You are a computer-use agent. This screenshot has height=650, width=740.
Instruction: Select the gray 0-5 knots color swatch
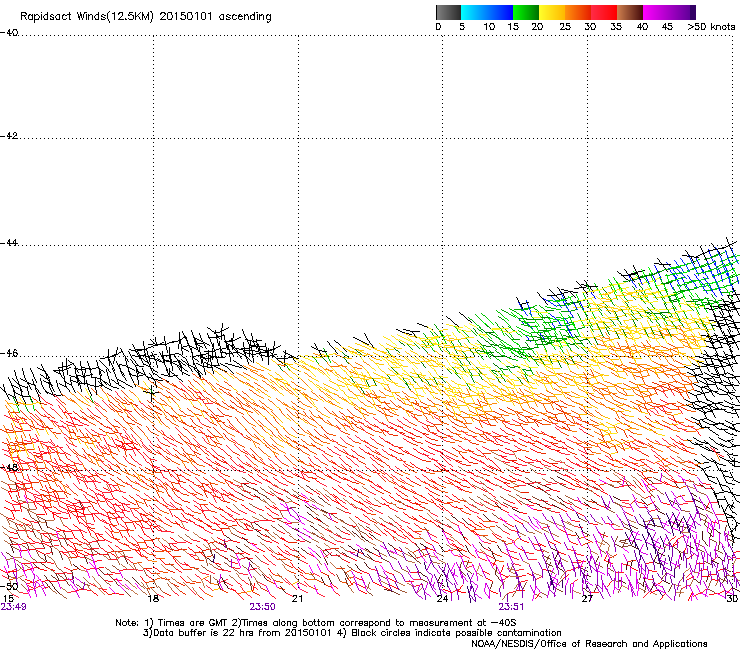pos(448,12)
